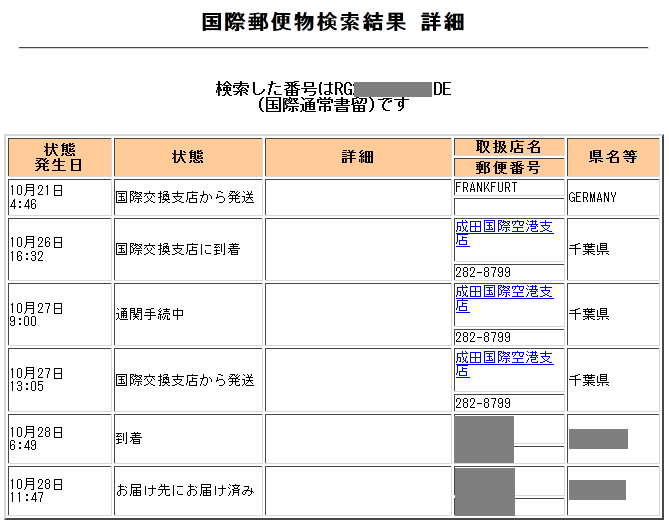669x527 pixels.
Task: Click the 詳細 column header
Action: tap(357, 157)
